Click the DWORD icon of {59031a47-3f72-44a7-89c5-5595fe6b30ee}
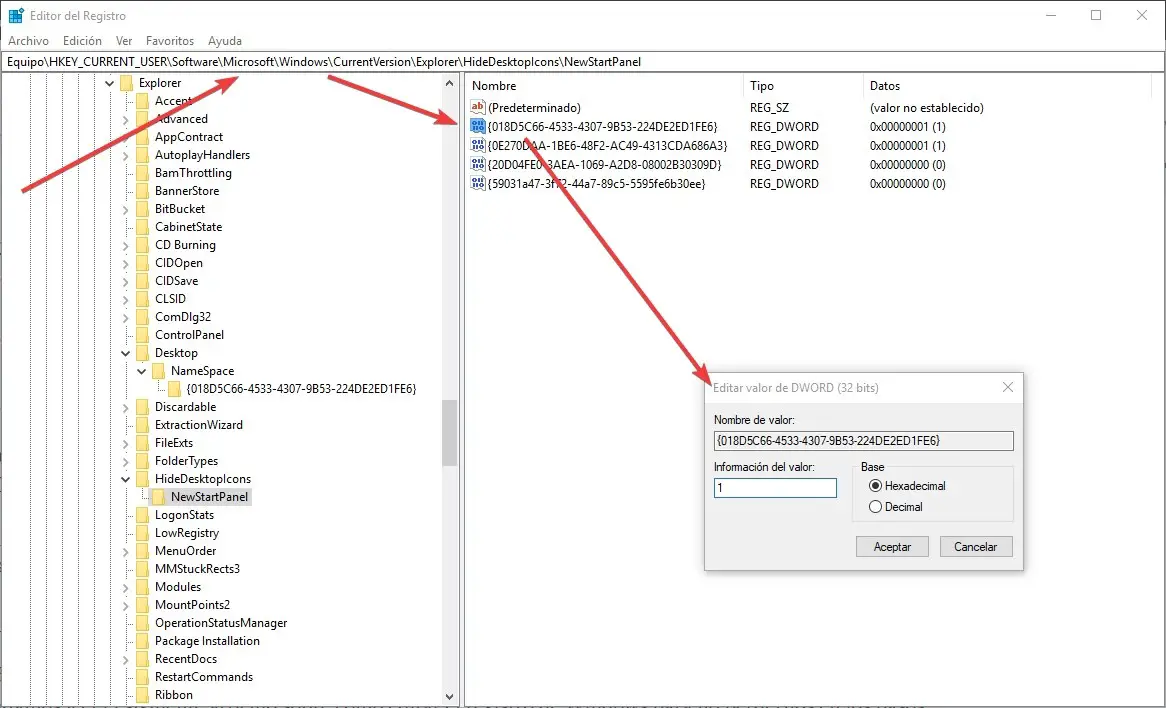Viewport: 1166px width, 708px height. click(477, 184)
